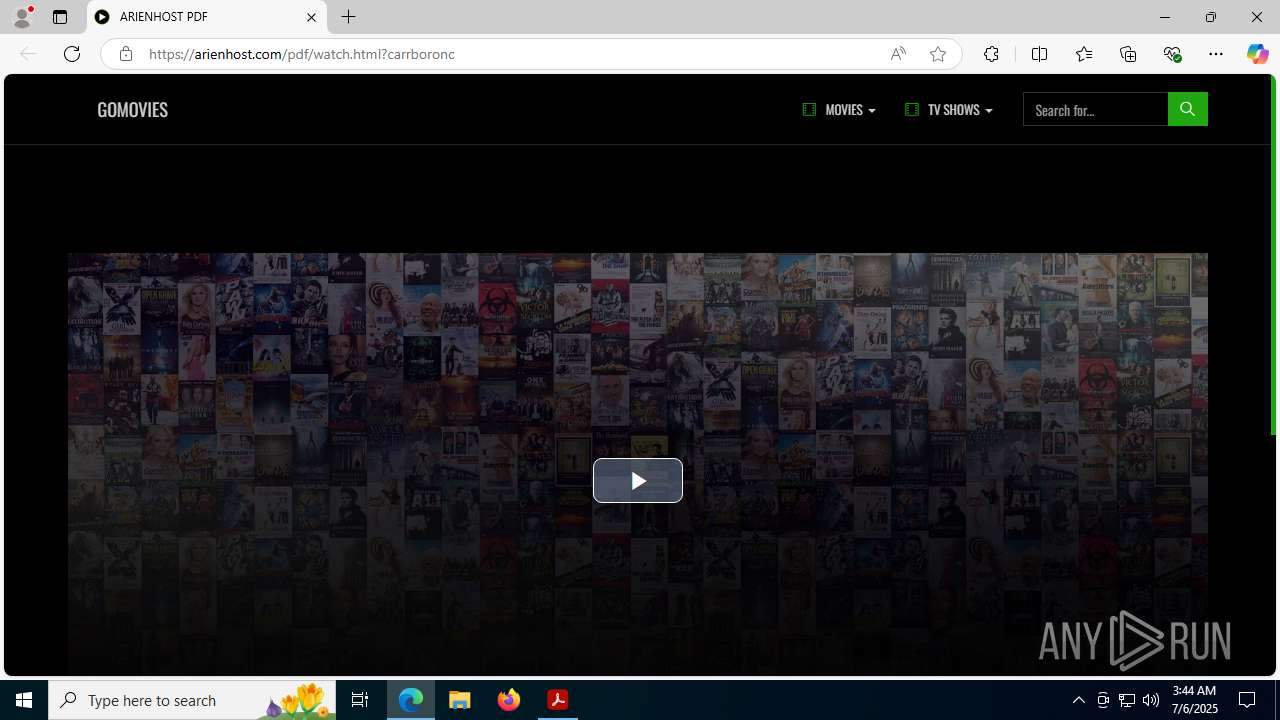
Task: Open the network tray icon
Action: tap(1127, 700)
